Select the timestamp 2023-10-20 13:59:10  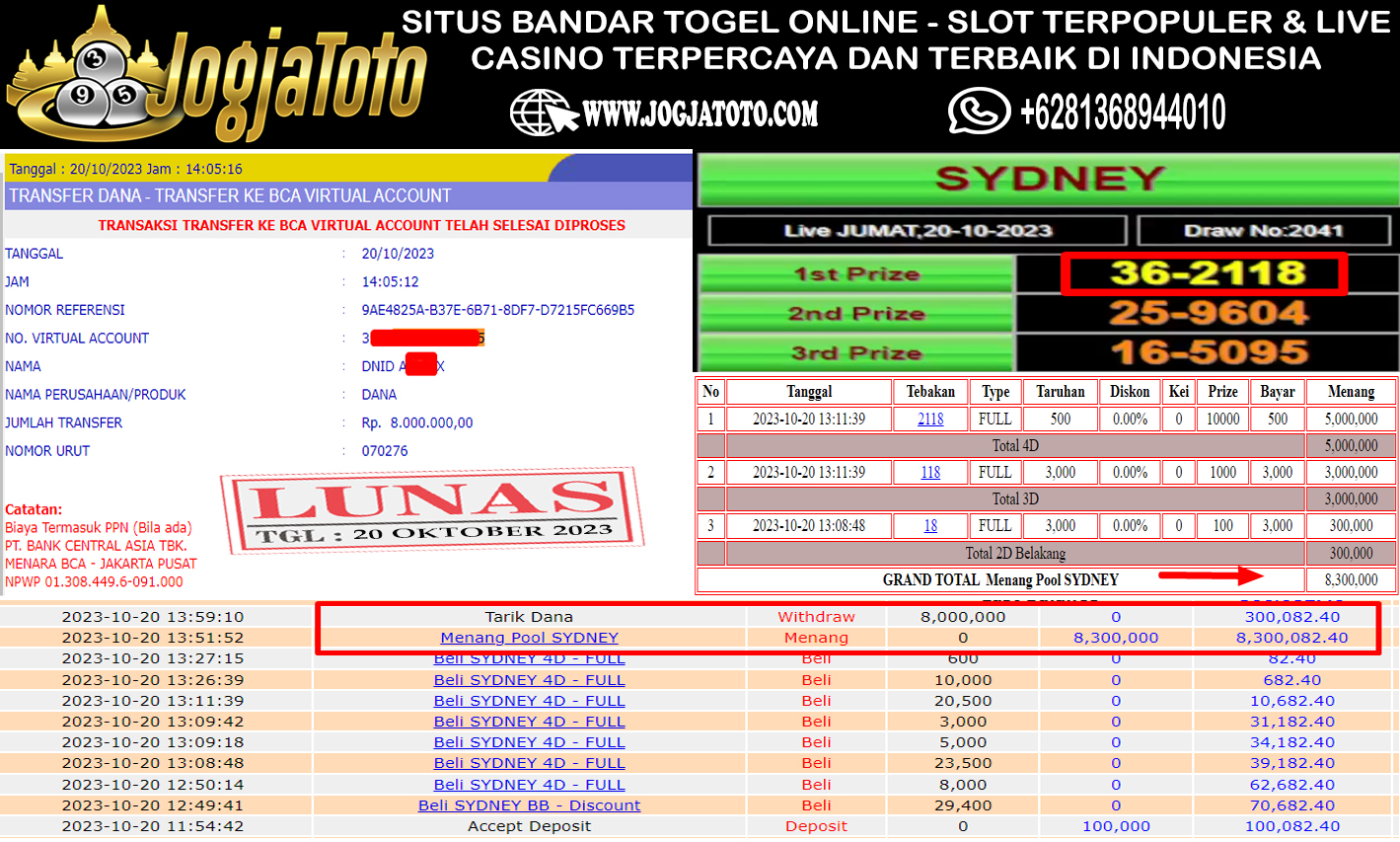[x=153, y=617]
